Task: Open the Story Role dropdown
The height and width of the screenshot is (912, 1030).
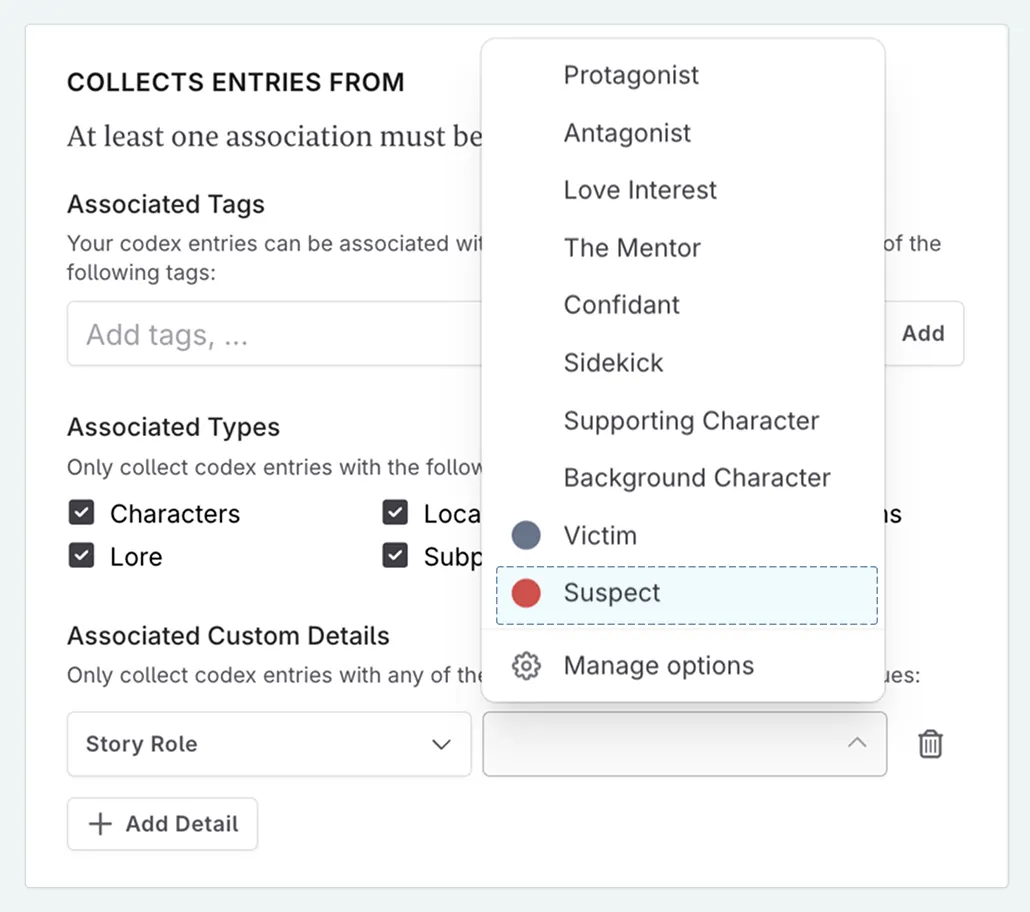Action: 268,744
